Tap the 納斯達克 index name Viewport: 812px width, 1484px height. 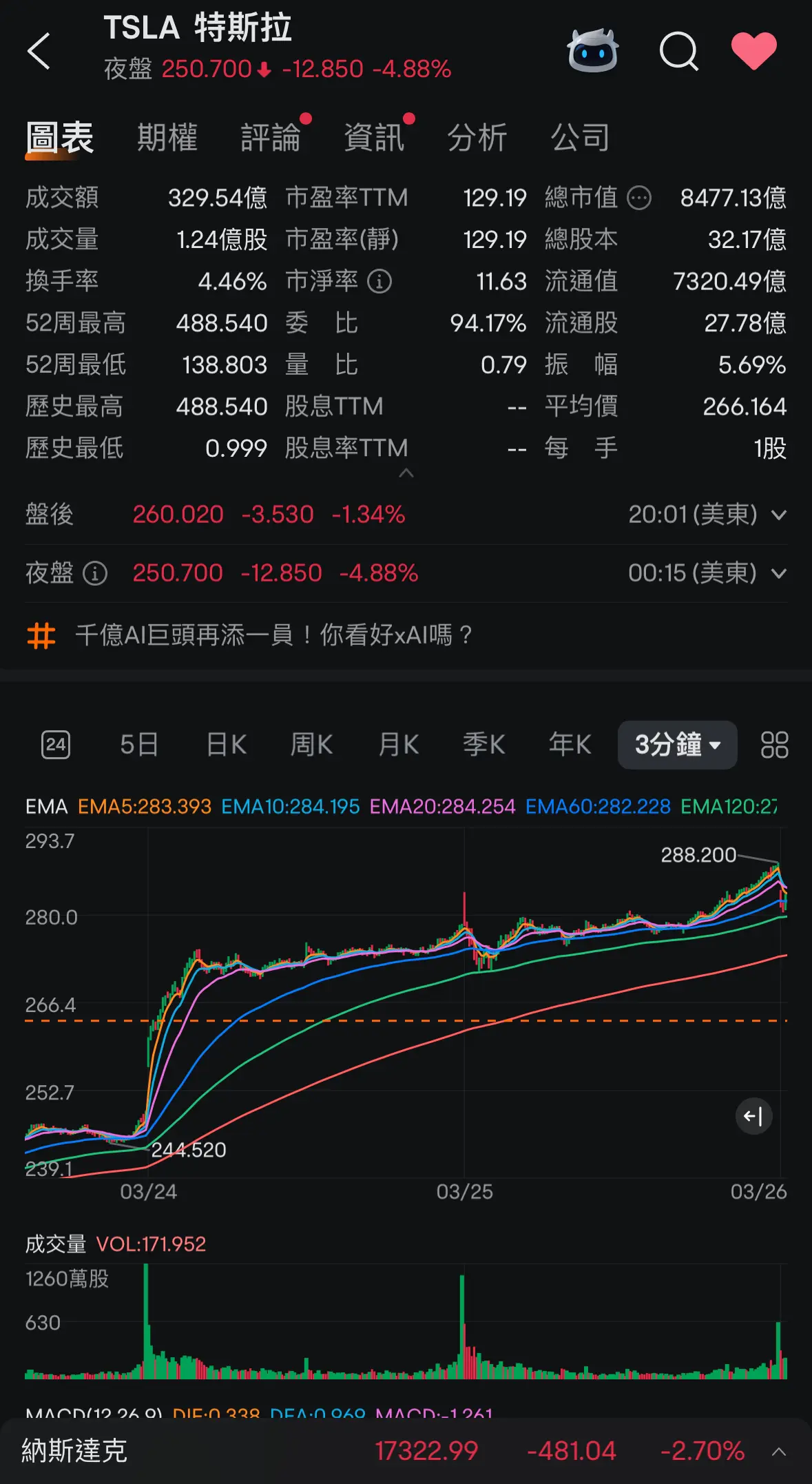tap(74, 1451)
